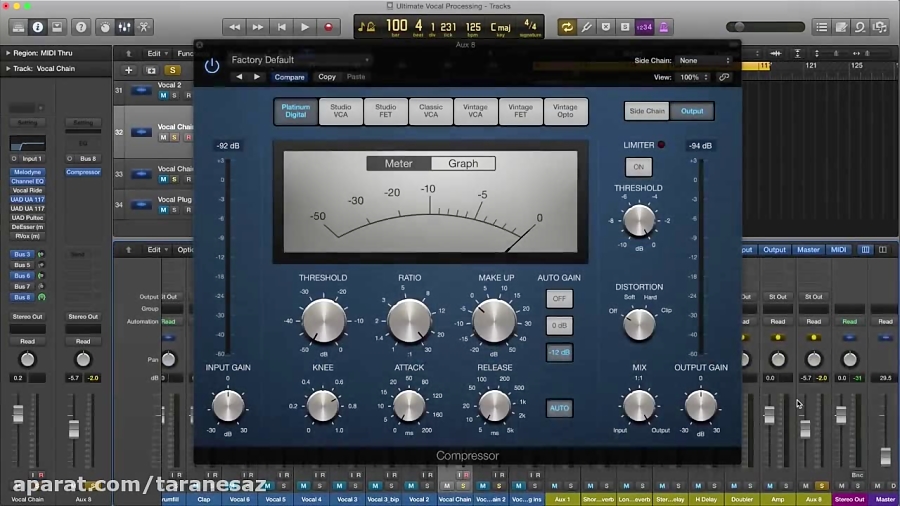Image resolution: width=900 pixels, height=506 pixels.
Task: Open Quick Help question mark button
Action: click(81, 27)
